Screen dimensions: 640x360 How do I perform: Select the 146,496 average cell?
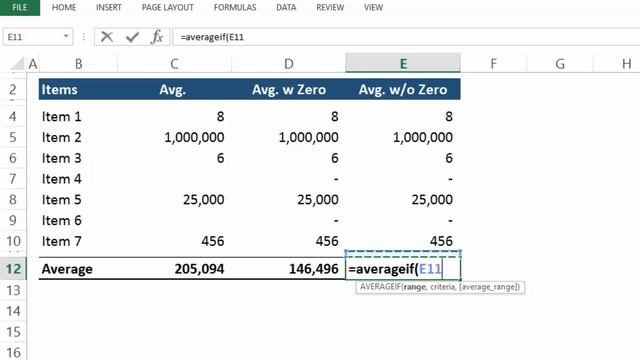[289, 269]
